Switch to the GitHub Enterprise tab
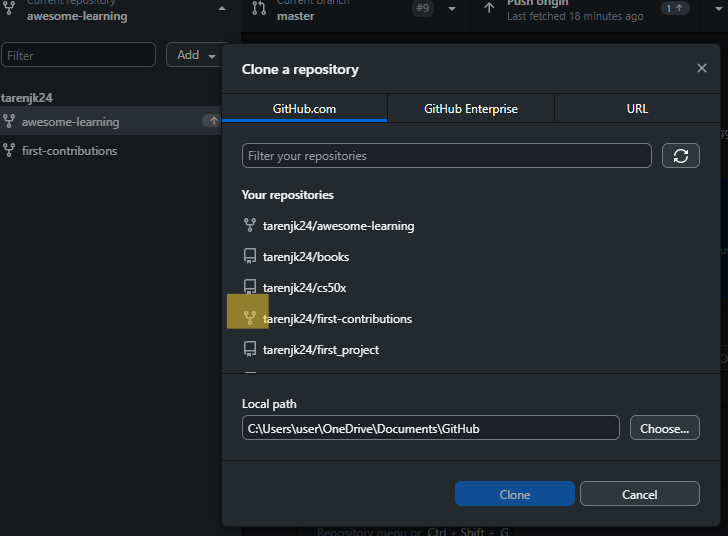This screenshot has height=536, width=728. coord(471,109)
